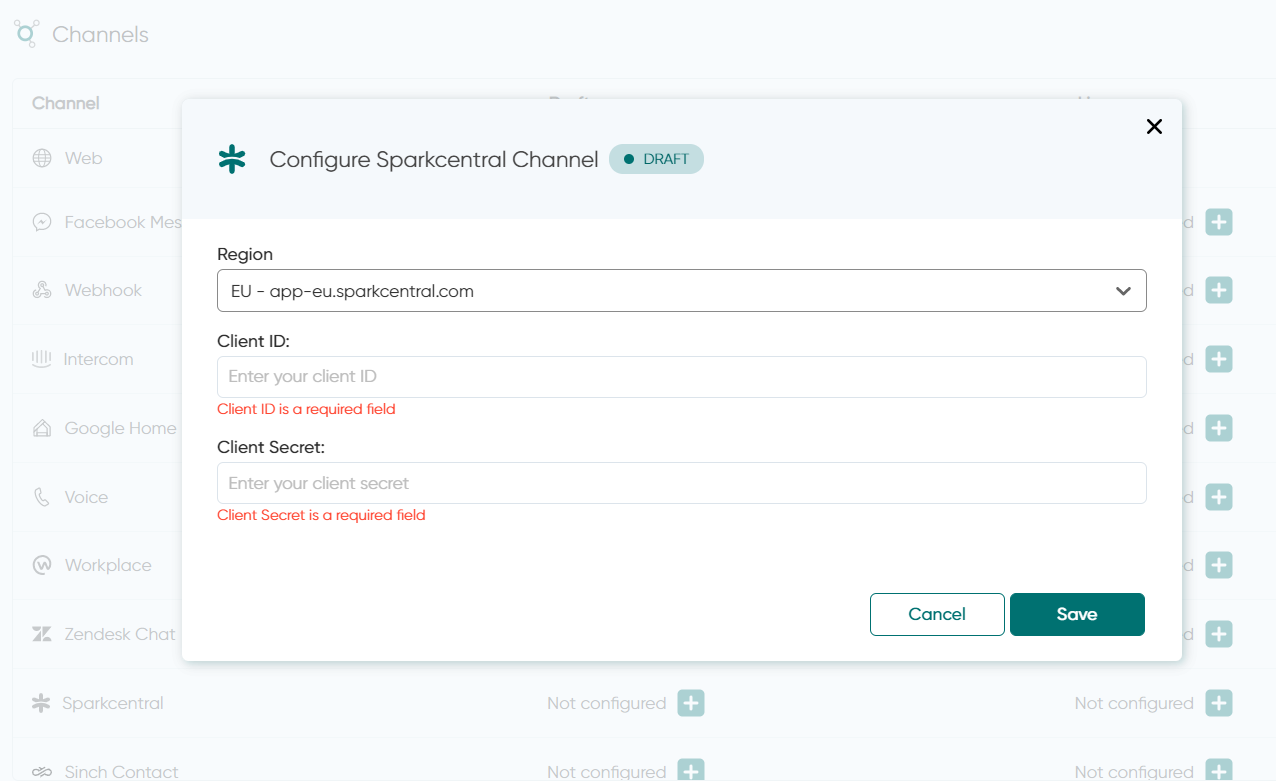The image size is (1276, 781).
Task: Click the Channel column header
Action: coord(66,103)
